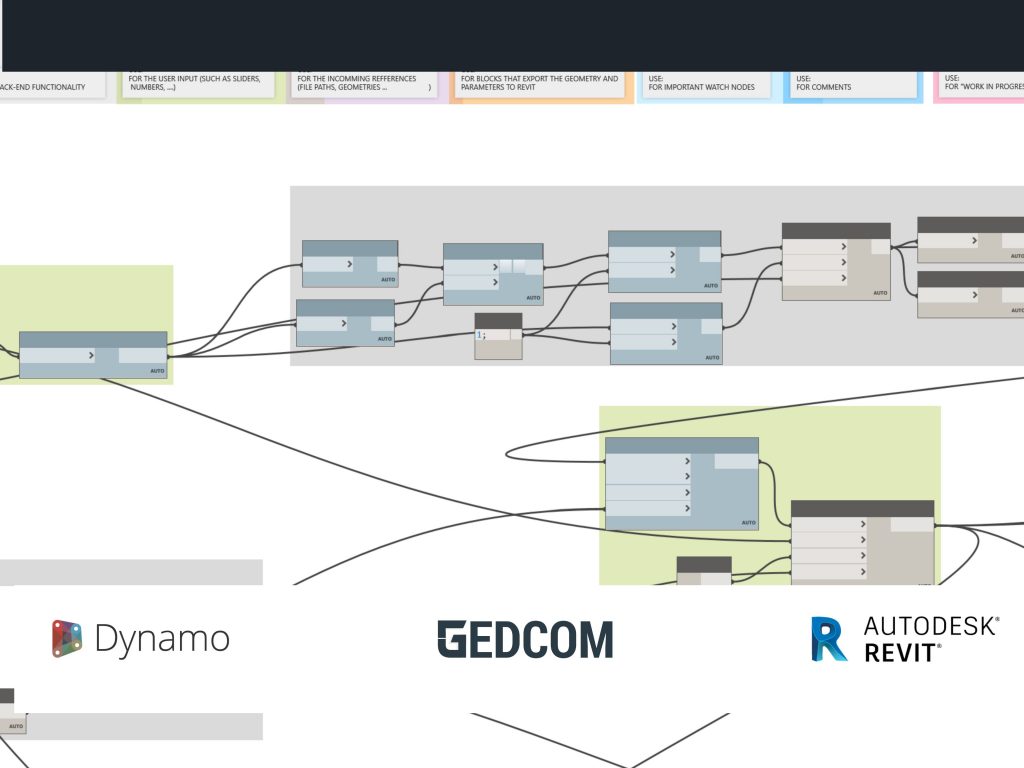The height and width of the screenshot is (768, 1024).
Task: Click the "WORK IN PROGRESS" pink legend note
Action: (981, 84)
